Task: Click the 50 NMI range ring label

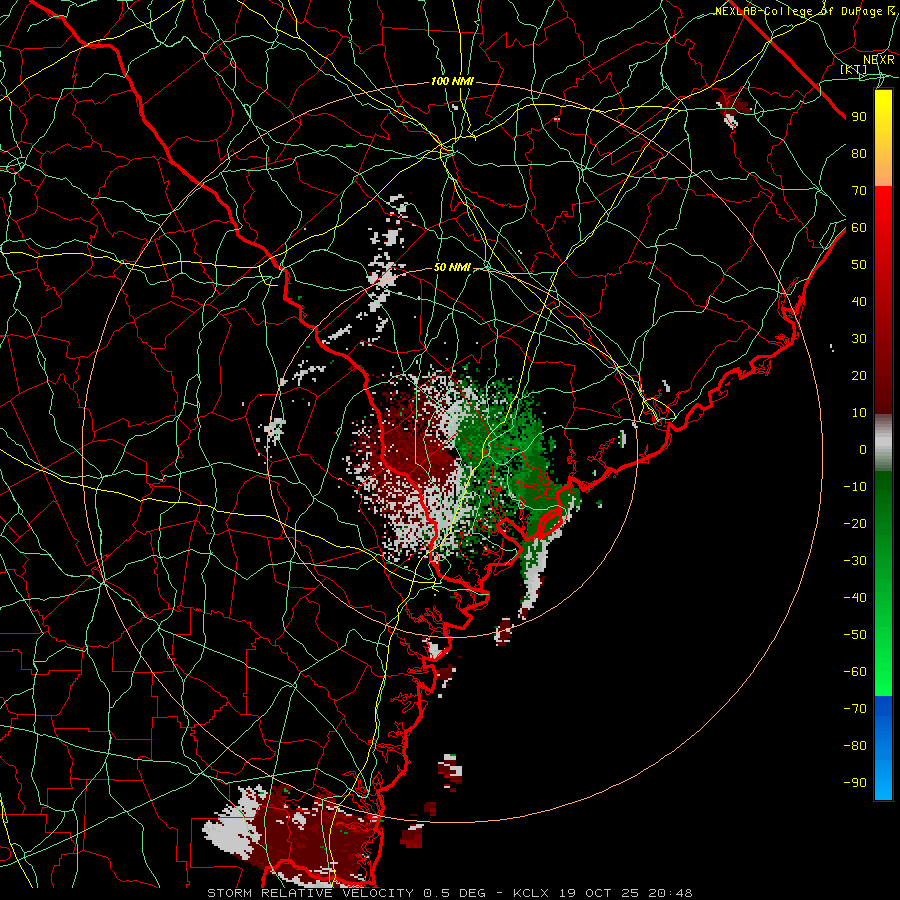Action: point(452,267)
